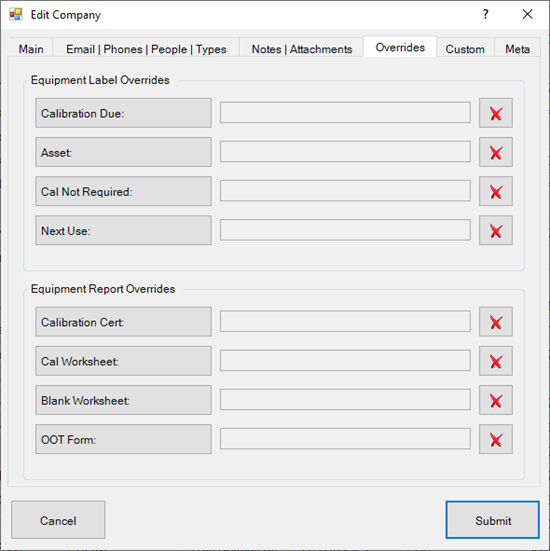
Task: Click the OOT Form override text field
Action: pos(345,439)
